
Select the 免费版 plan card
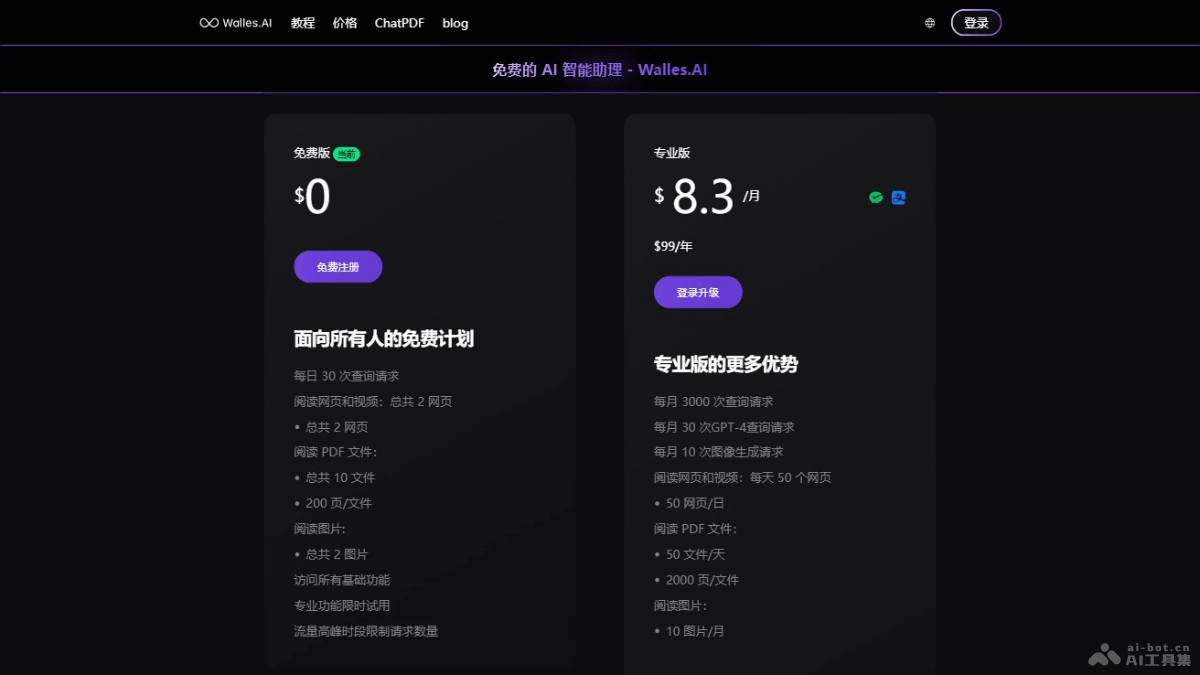coord(419,390)
